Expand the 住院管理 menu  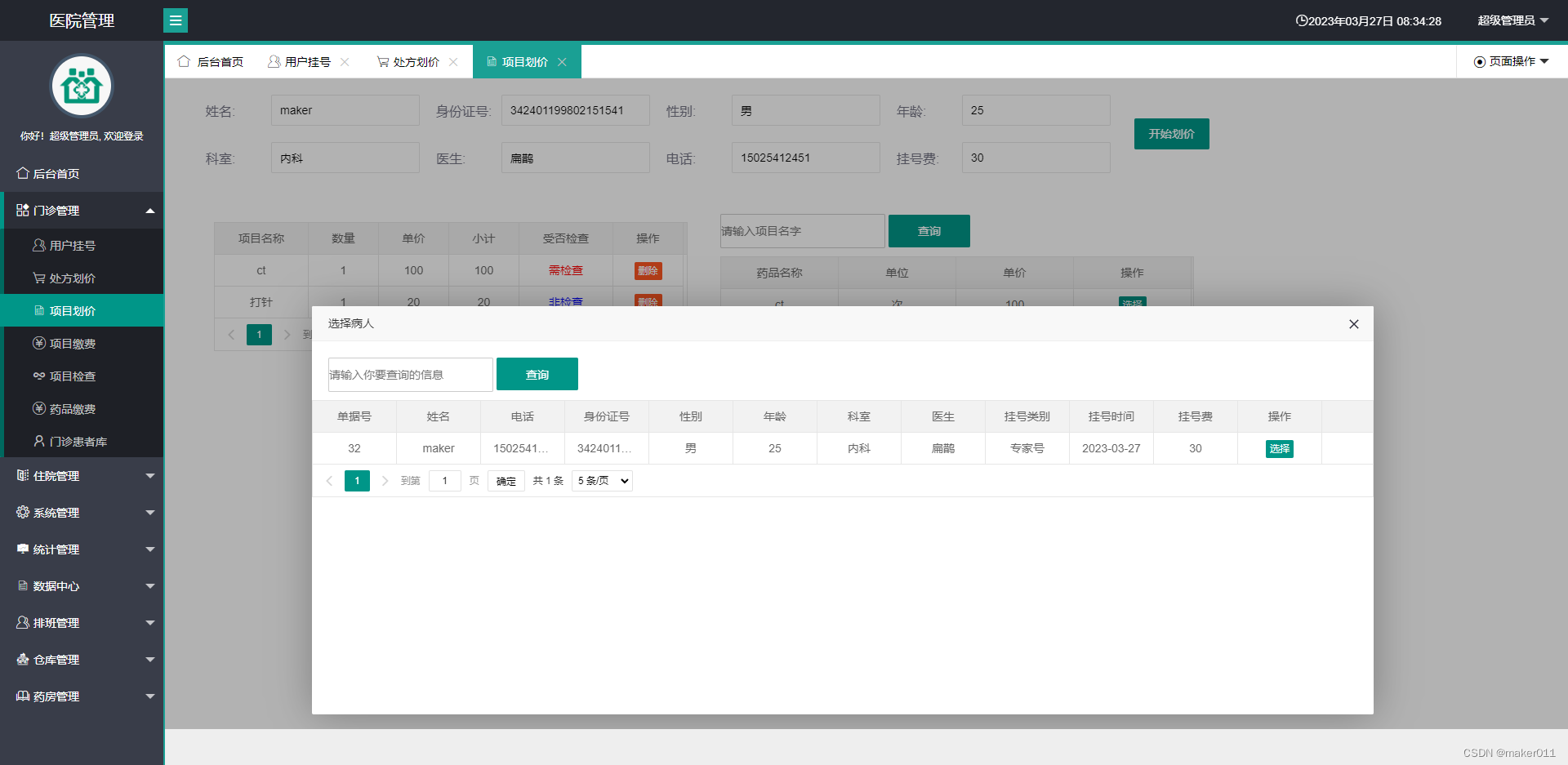[82, 475]
